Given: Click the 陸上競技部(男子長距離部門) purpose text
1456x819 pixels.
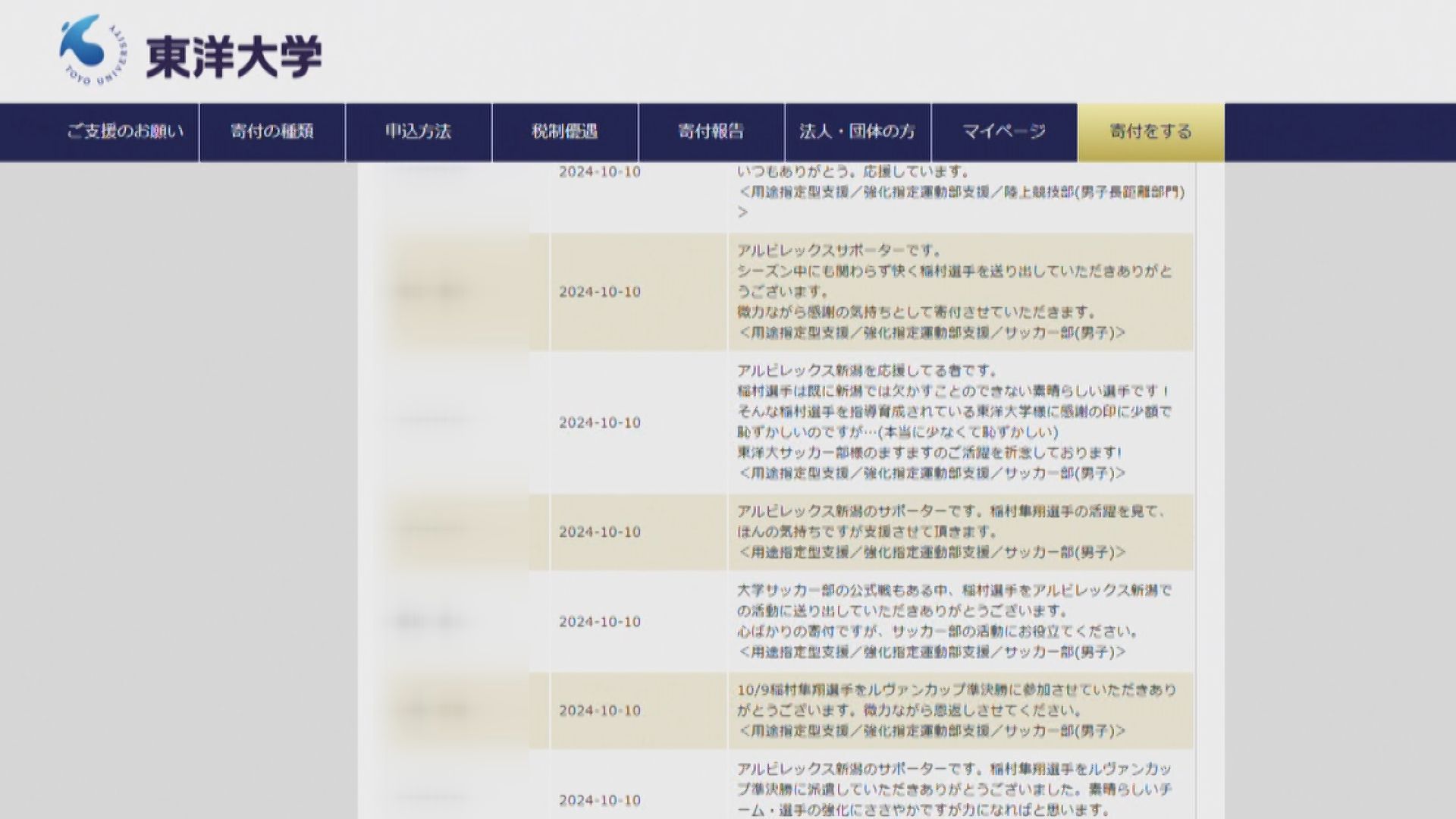Looking at the screenshot, I should (x=1094, y=193).
